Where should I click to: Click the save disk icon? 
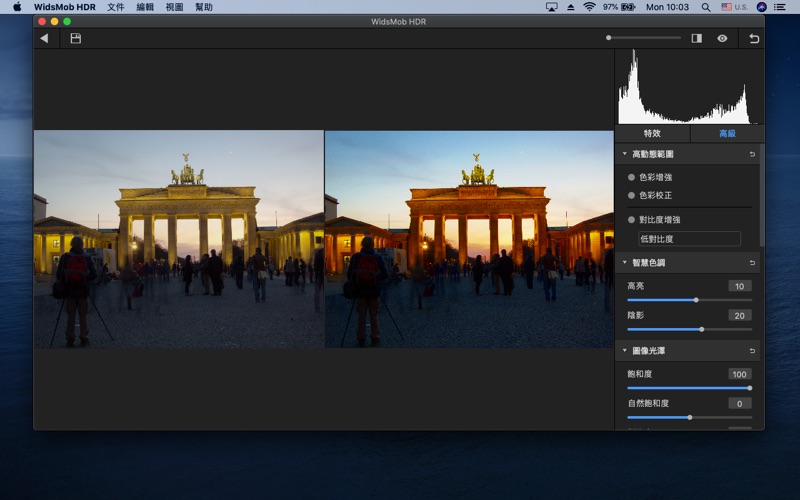75,38
